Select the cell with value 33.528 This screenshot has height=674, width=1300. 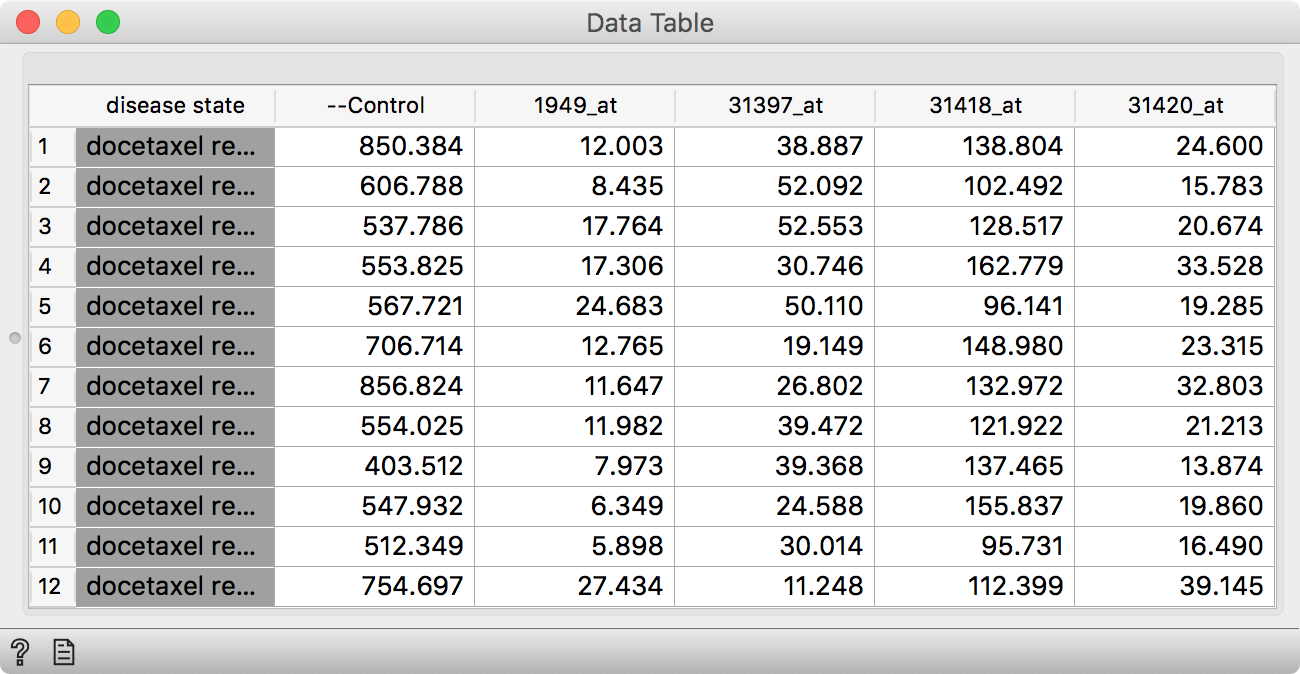click(1175, 266)
